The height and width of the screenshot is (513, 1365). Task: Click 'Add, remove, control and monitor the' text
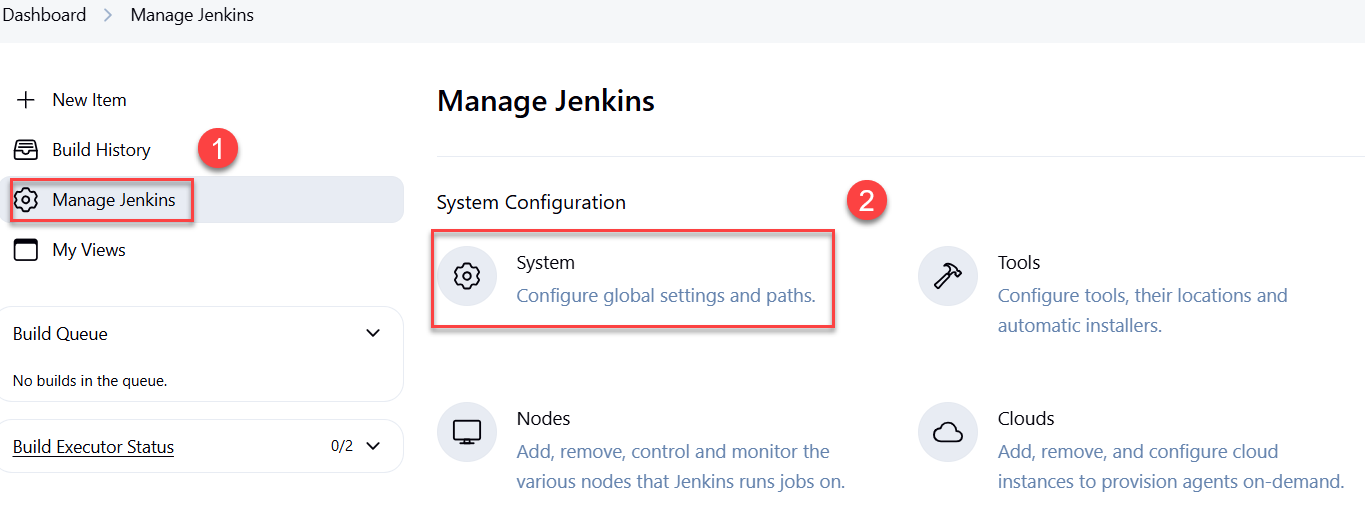click(673, 452)
